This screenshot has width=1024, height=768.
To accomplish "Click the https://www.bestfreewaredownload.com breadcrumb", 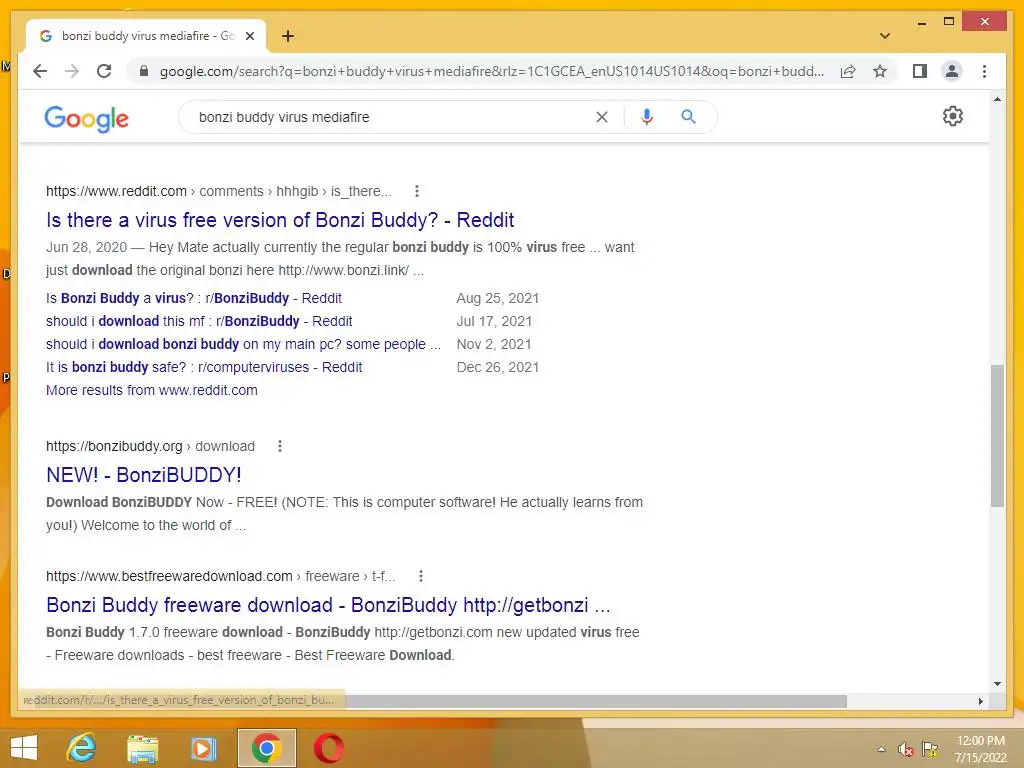I will (x=169, y=576).
